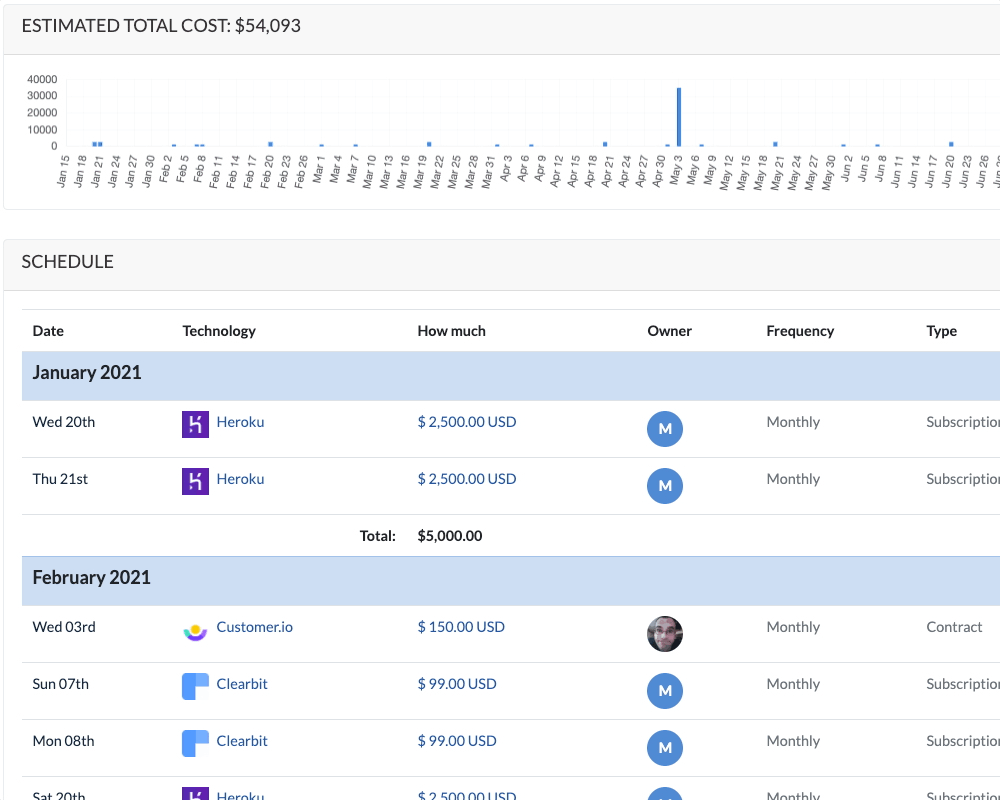Click the $5,000.00 total value

point(450,535)
